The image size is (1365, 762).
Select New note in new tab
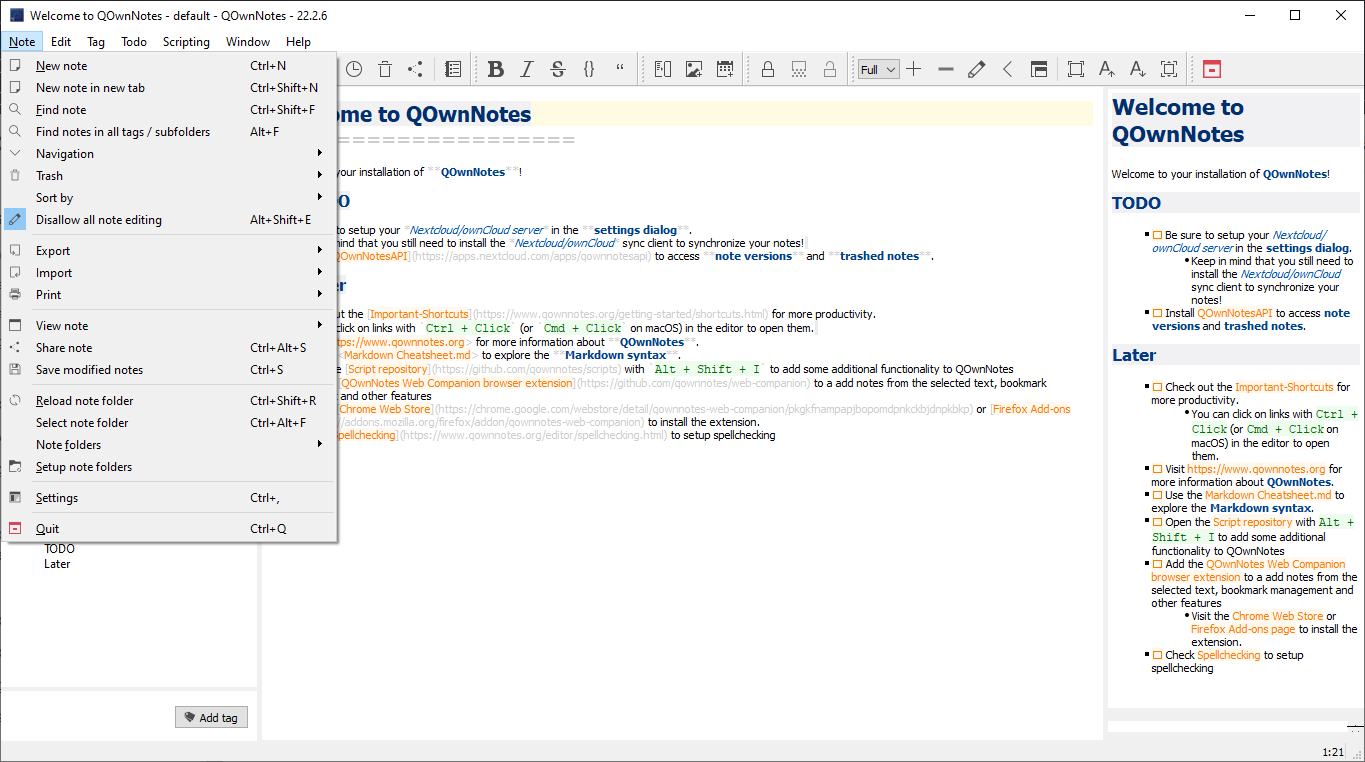tap(169, 88)
